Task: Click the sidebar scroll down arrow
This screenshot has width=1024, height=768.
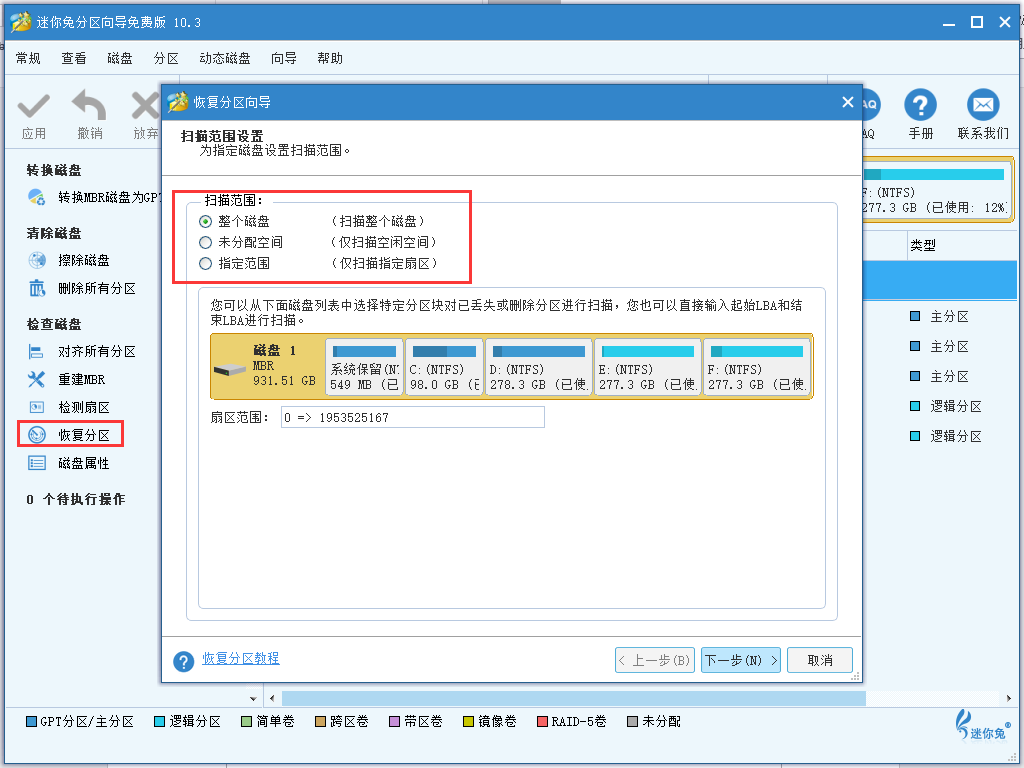Action: [x=253, y=699]
